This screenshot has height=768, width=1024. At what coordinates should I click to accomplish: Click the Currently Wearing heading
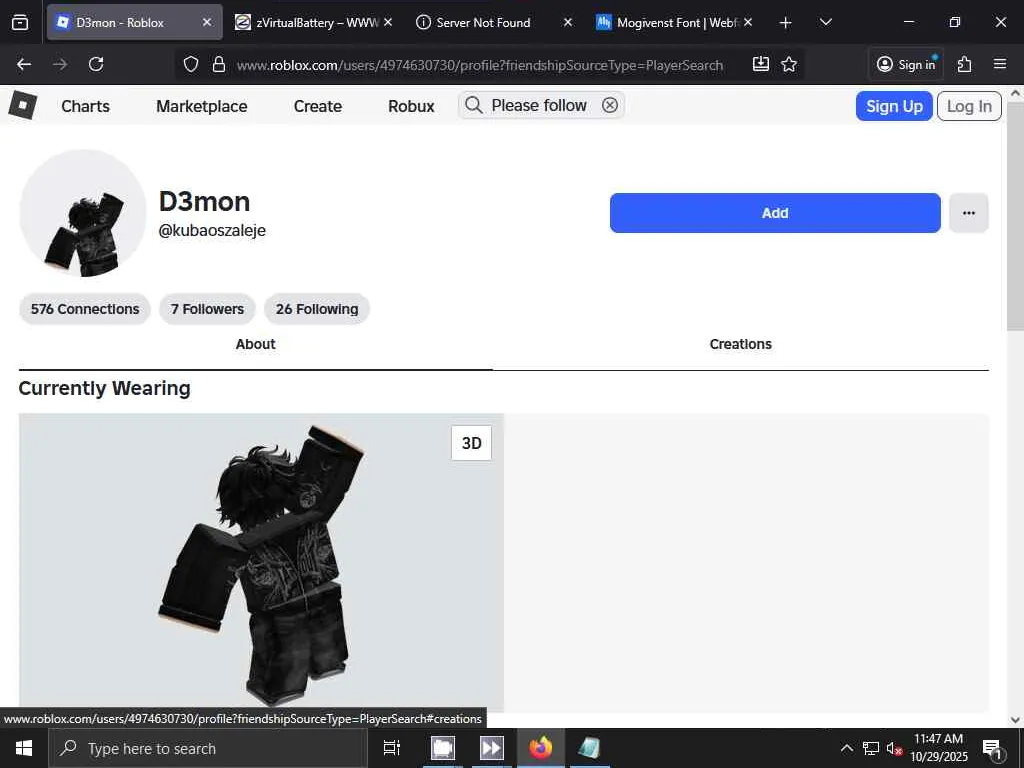coord(104,388)
